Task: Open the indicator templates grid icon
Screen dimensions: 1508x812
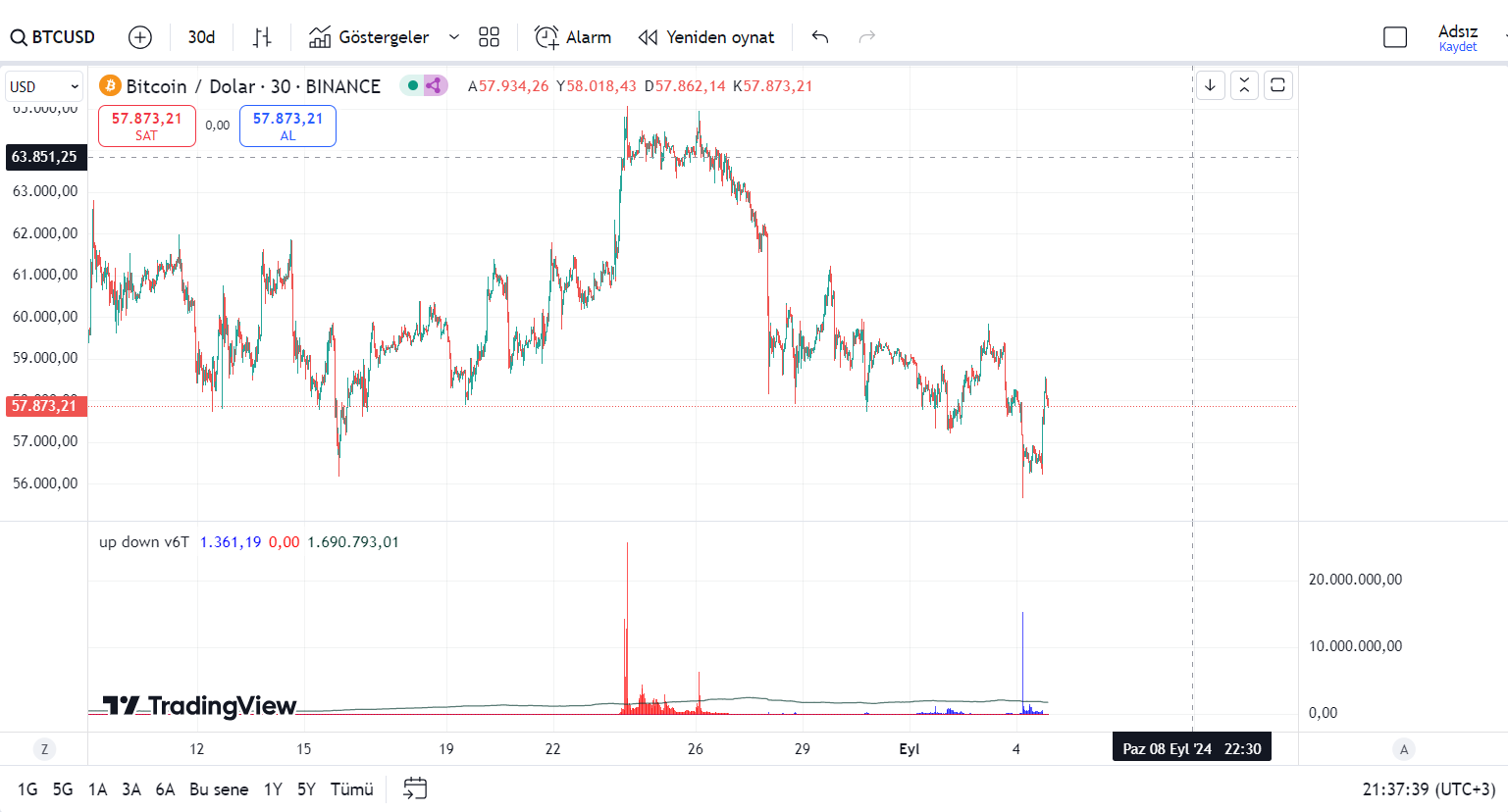Action: coord(489,37)
